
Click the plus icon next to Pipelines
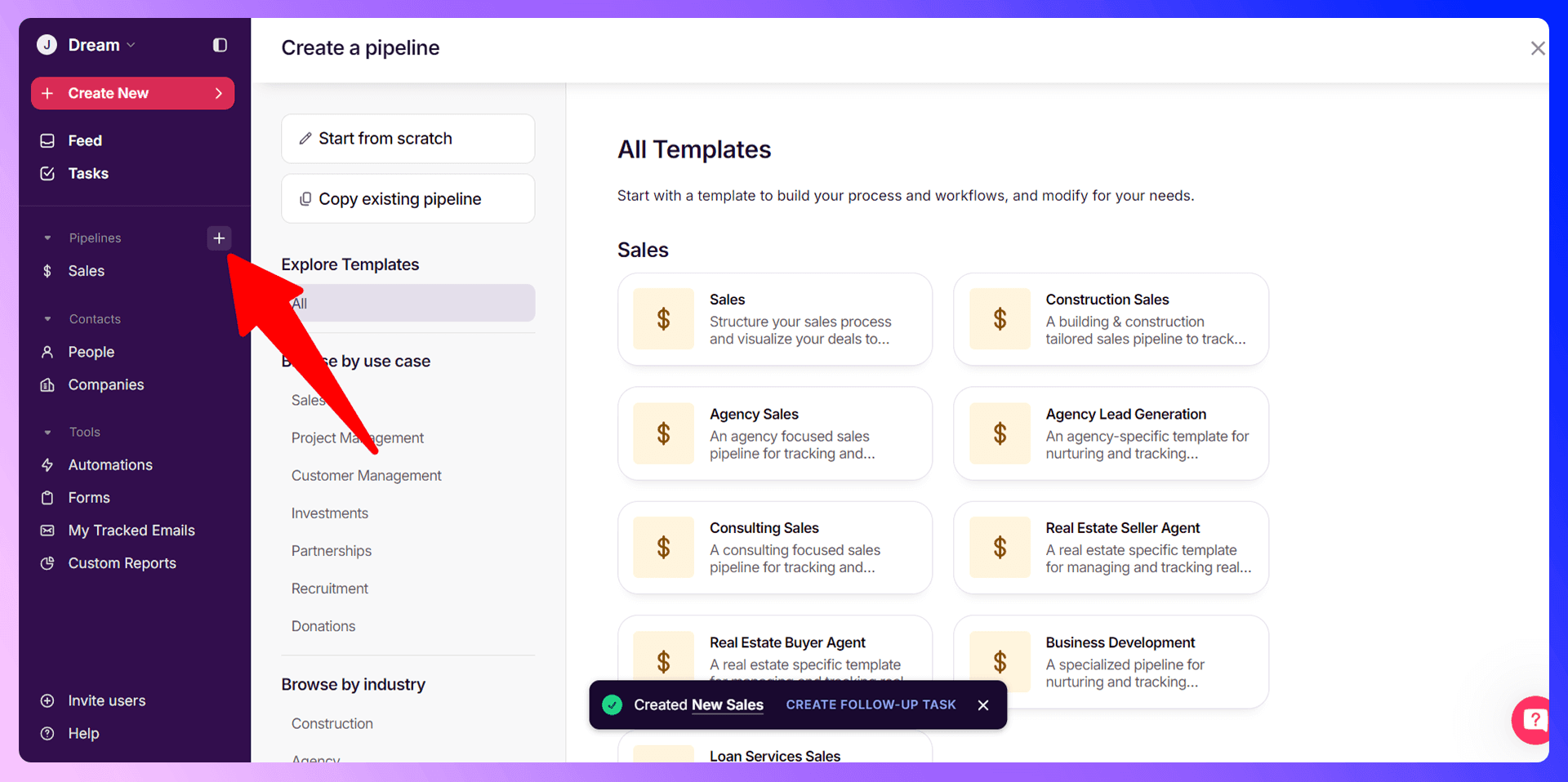point(219,238)
